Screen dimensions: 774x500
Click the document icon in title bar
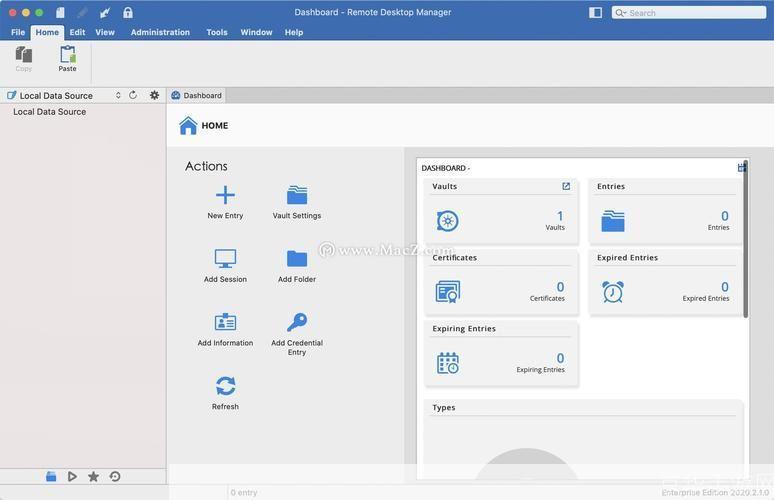tap(60, 12)
